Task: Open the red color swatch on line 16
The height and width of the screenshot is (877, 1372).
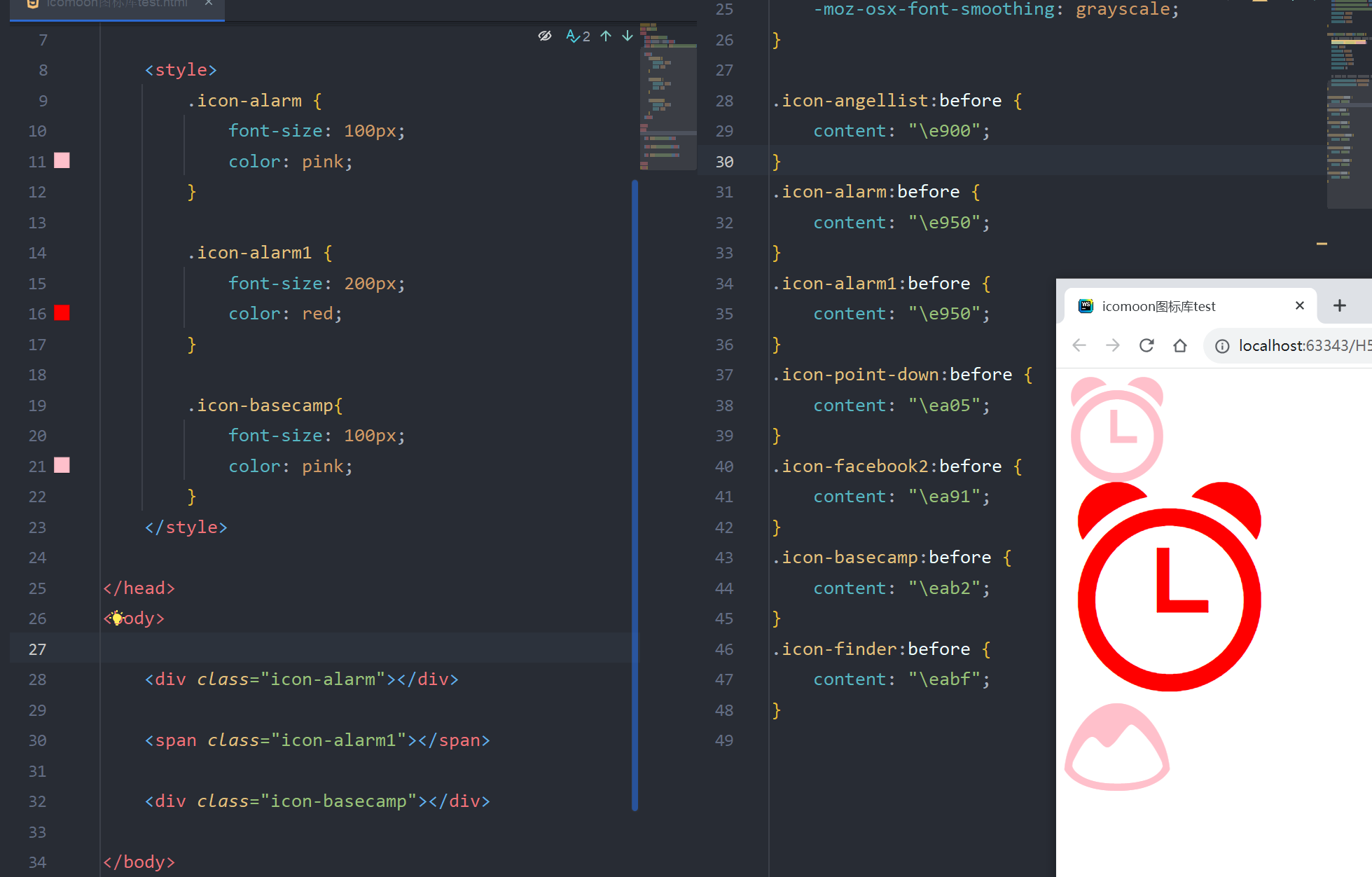Action: 62,312
